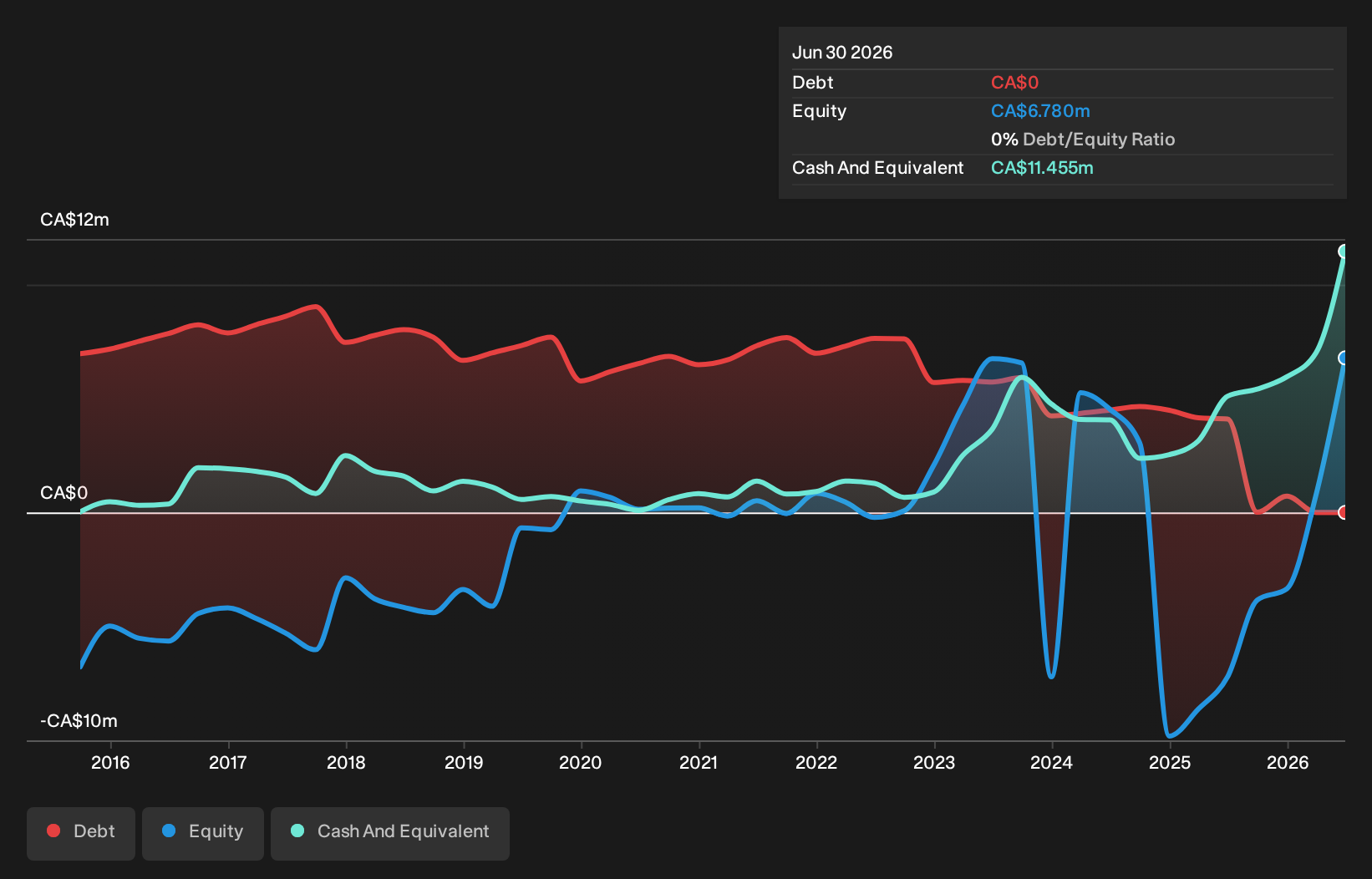Toggle the Cash And Equivalent legend button
1372x879 pixels.
coord(390,833)
